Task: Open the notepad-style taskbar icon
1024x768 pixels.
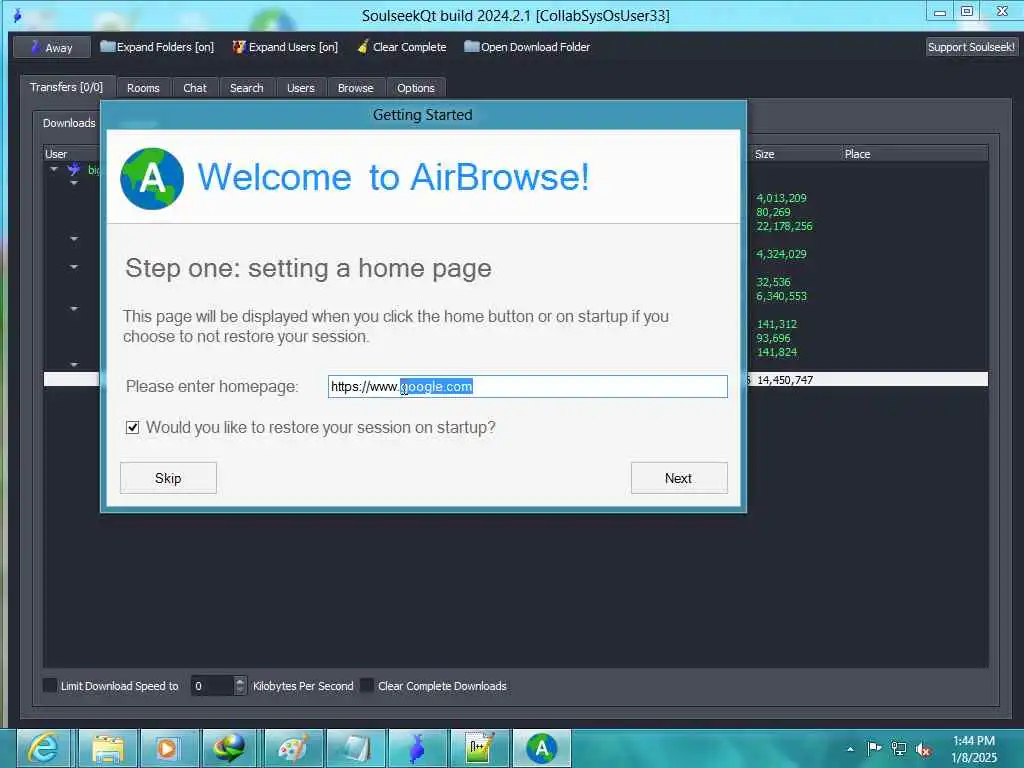Action: pyautogui.click(x=355, y=748)
